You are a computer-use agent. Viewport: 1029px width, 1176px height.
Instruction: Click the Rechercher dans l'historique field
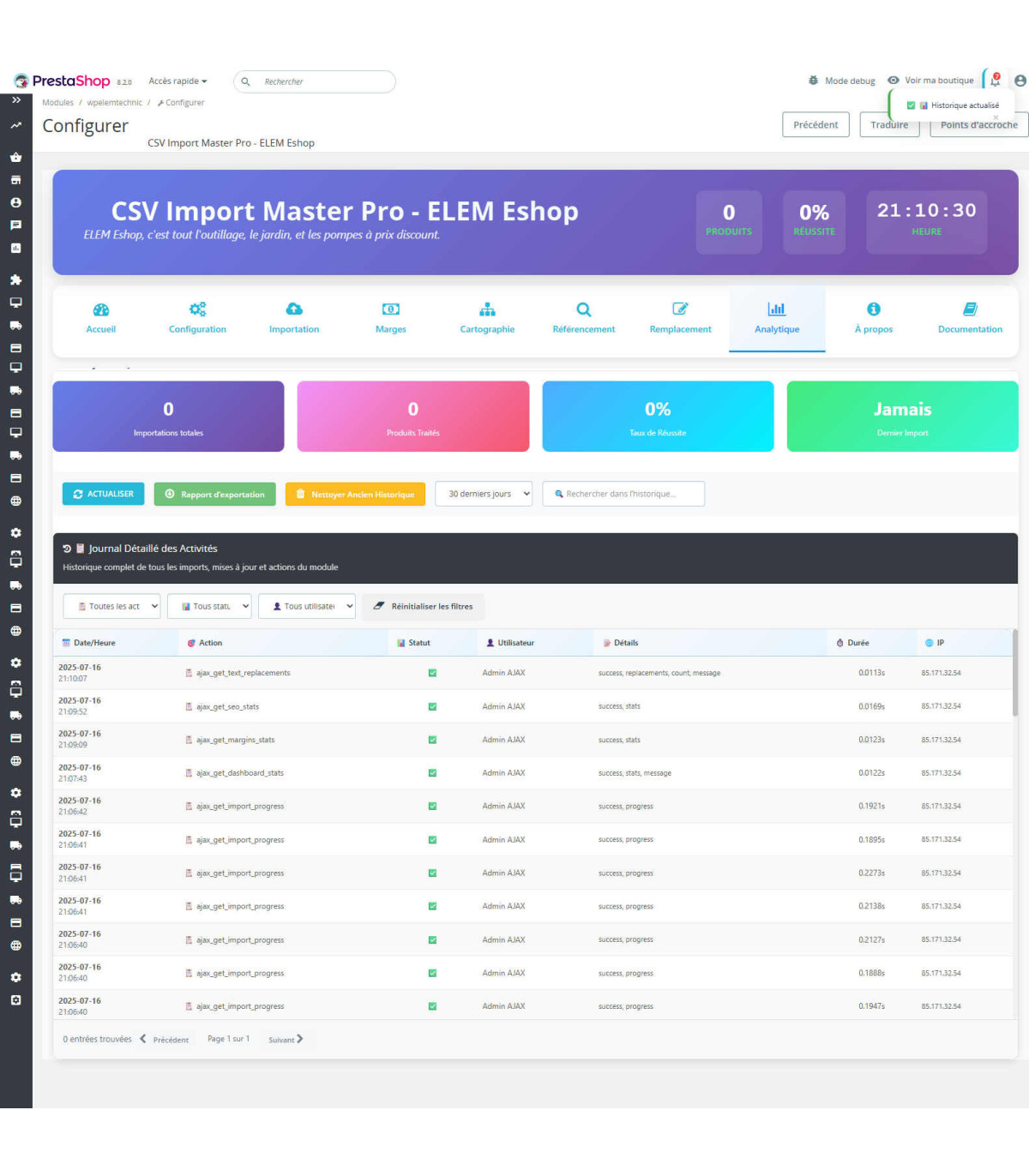pos(624,494)
